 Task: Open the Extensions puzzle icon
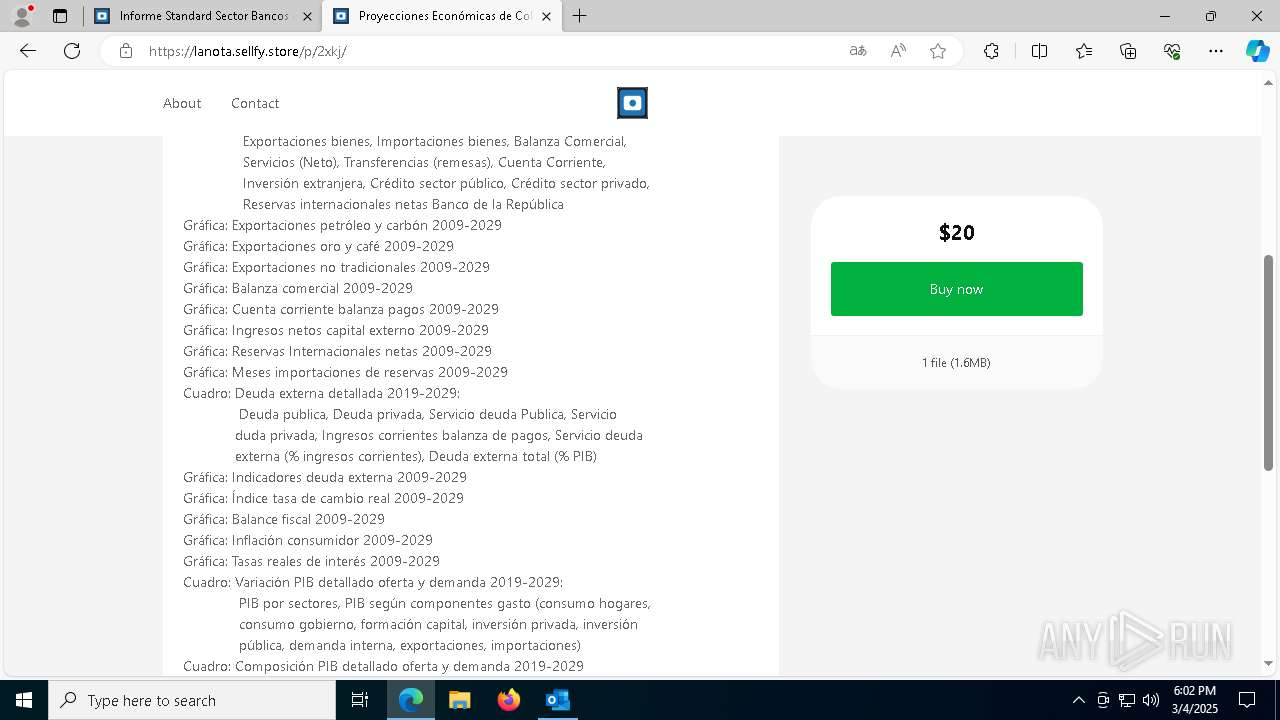coord(991,51)
